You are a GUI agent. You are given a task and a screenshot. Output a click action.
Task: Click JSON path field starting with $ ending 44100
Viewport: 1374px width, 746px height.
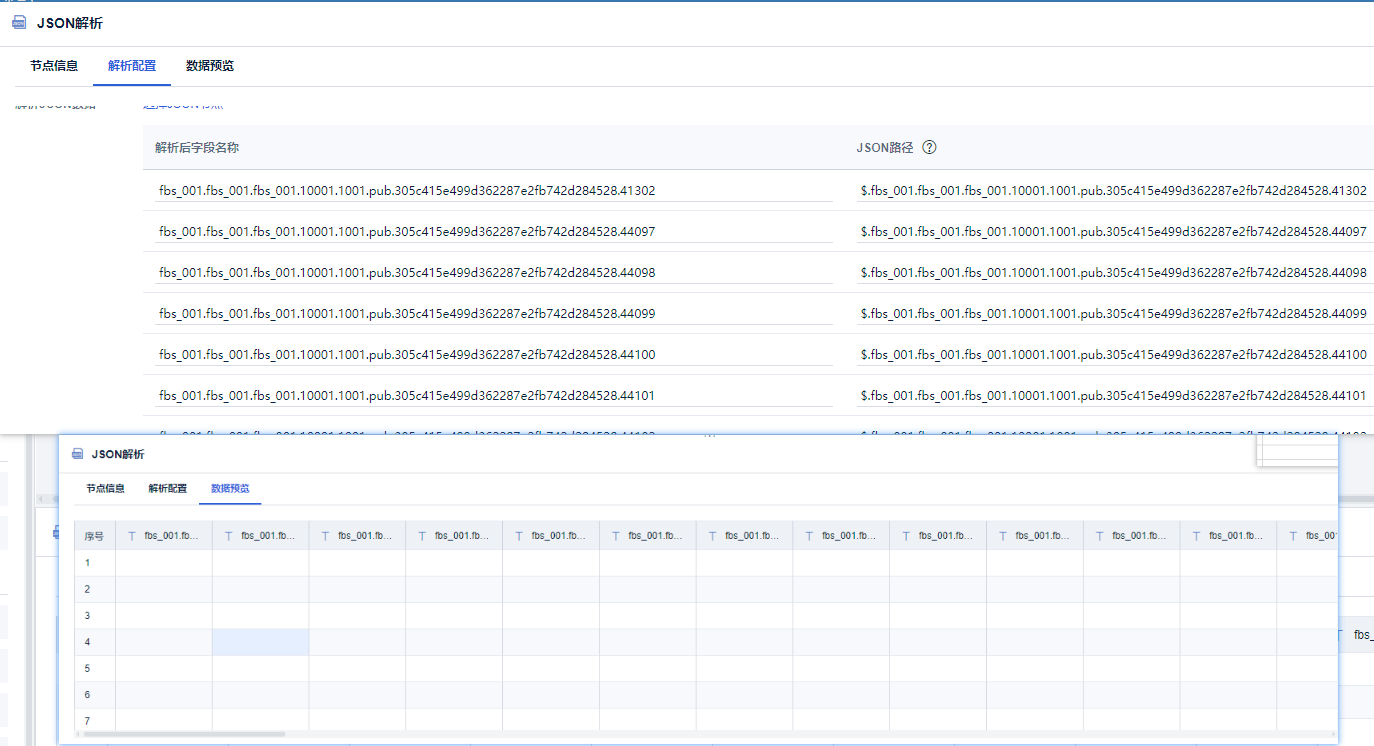tap(1115, 354)
